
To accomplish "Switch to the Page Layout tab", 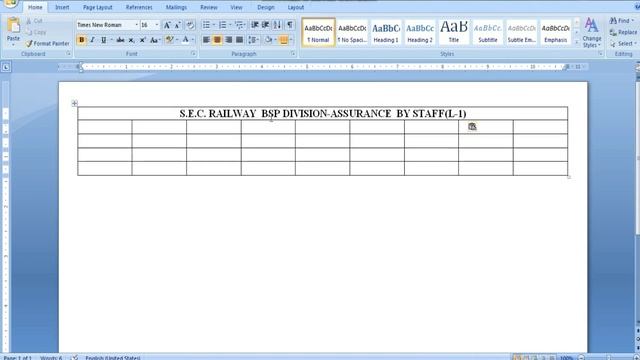I will (x=98, y=7).
